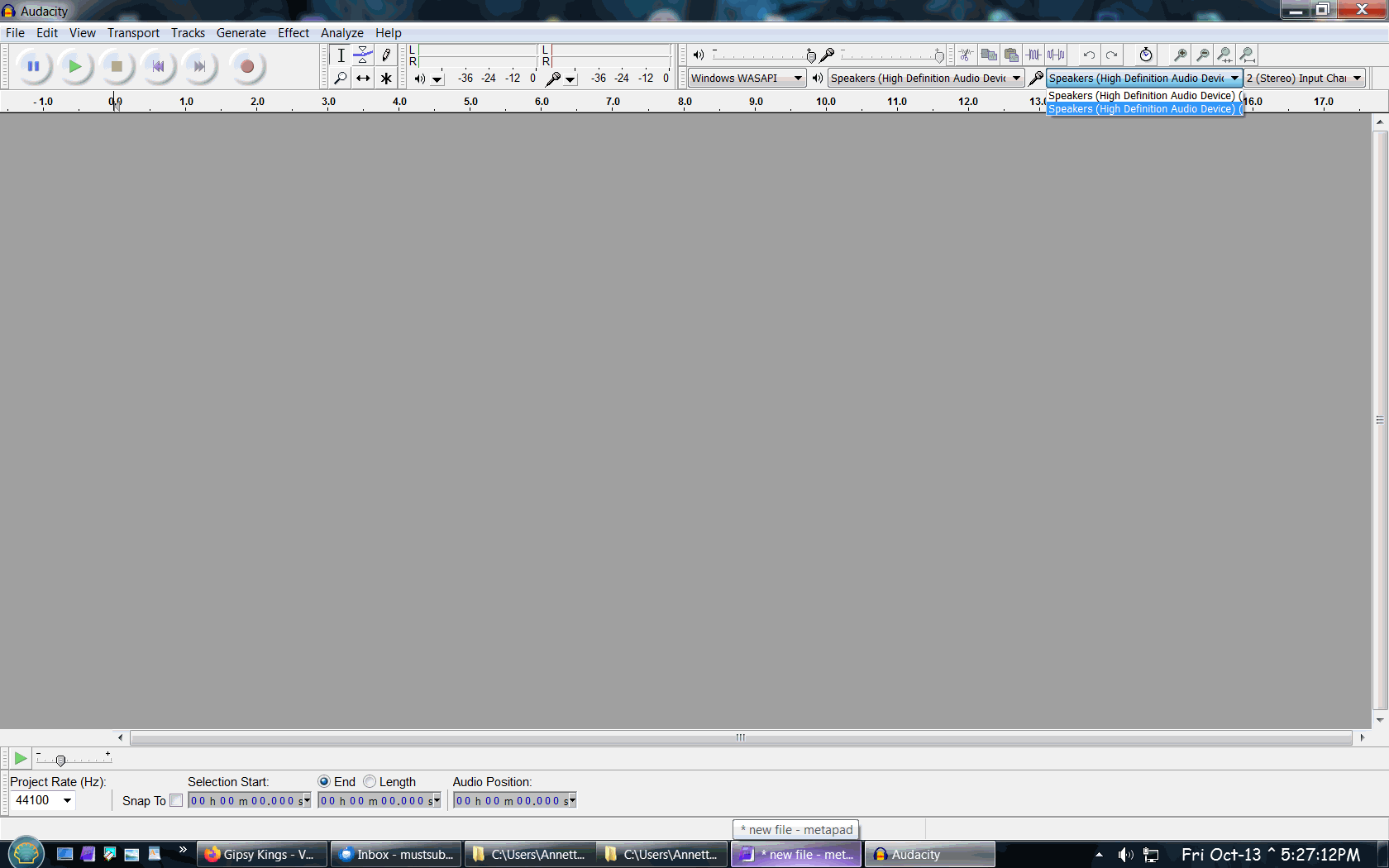The height and width of the screenshot is (868, 1389).
Task: Select the Length radio button
Action: tap(370, 782)
